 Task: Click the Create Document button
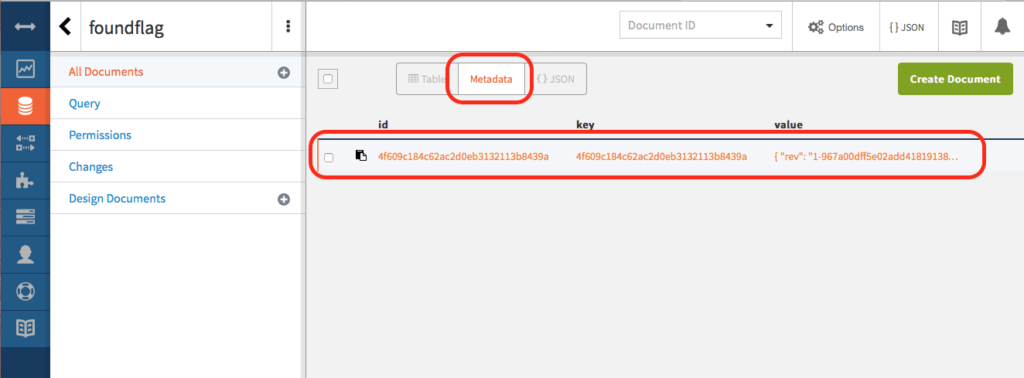(955, 79)
